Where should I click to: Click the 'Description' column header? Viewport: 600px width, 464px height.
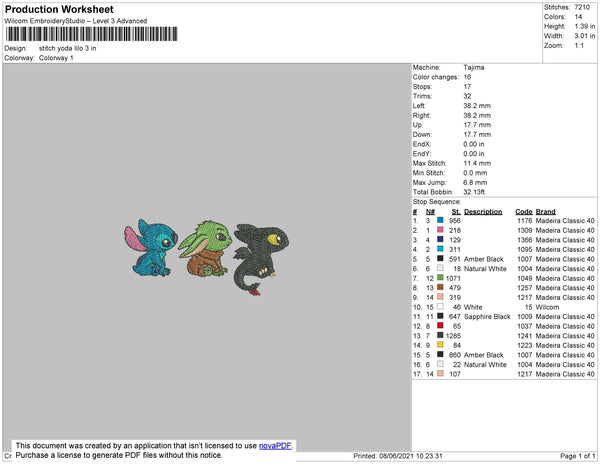click(x=483, y=212)
